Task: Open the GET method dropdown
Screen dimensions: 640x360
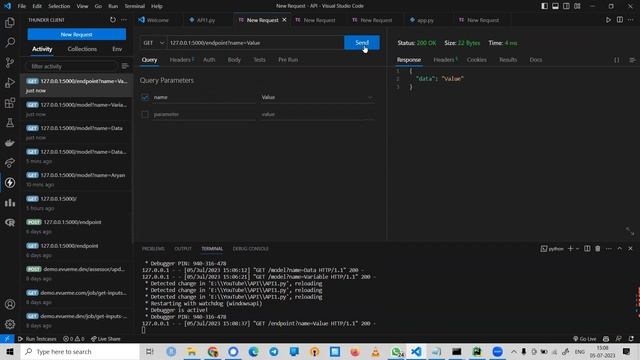Action: pyautogui.click(x=153, y=43)
